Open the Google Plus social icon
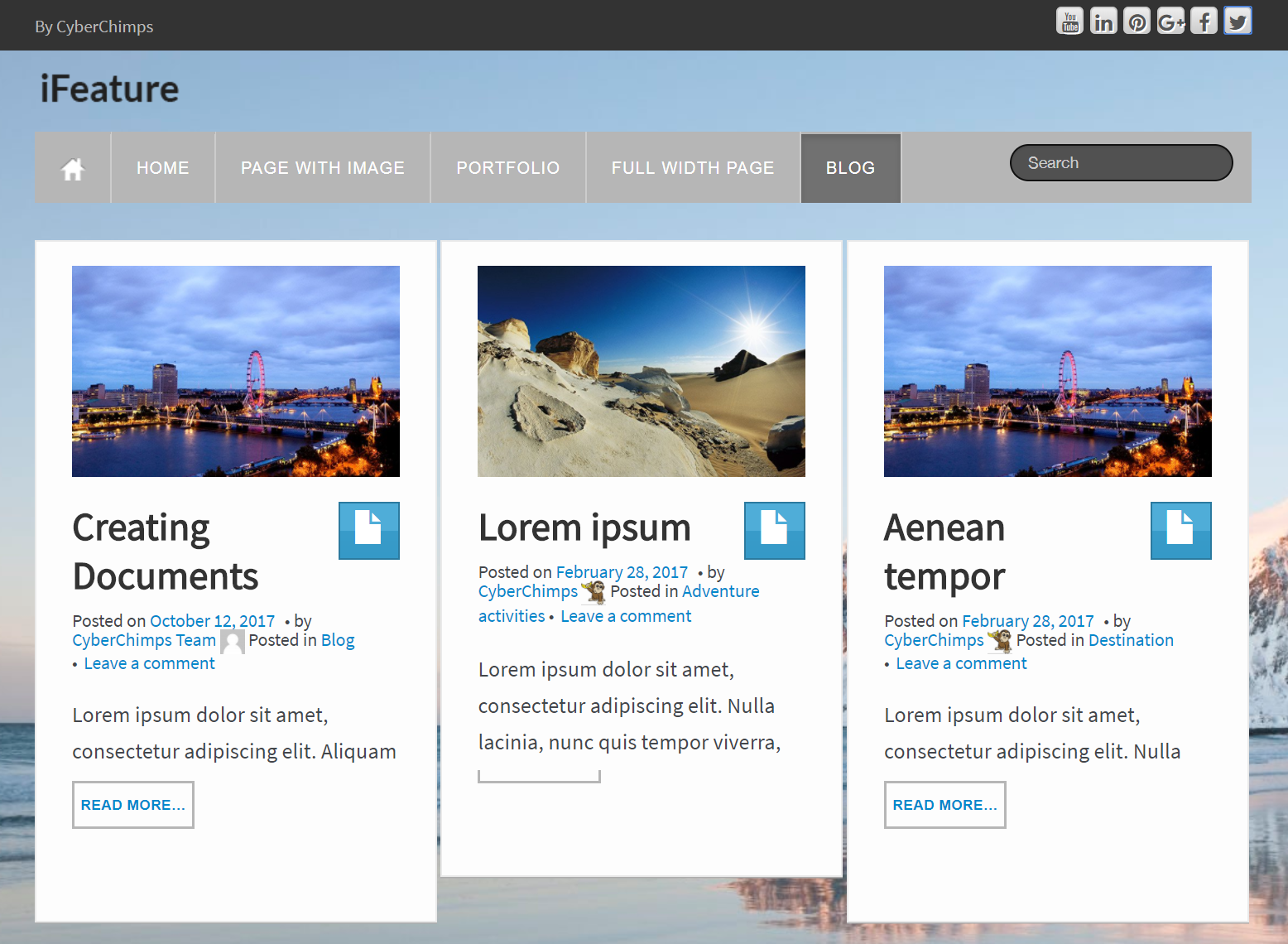Viewport: 1288px width, 944px height. click(x=1170, y=21)
